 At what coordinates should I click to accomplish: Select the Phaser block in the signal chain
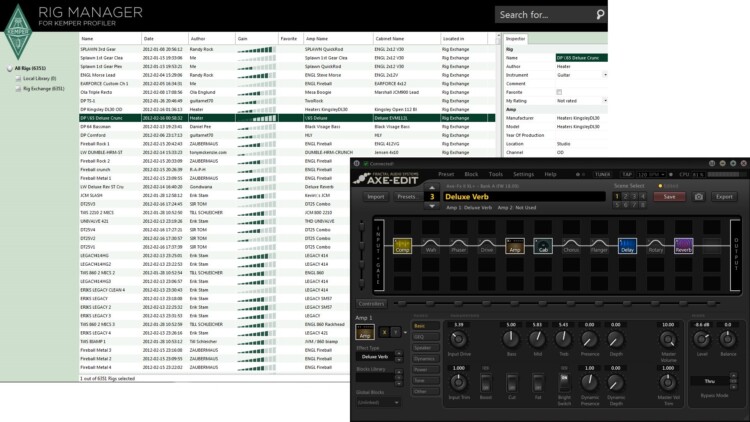tap(458, 246)
